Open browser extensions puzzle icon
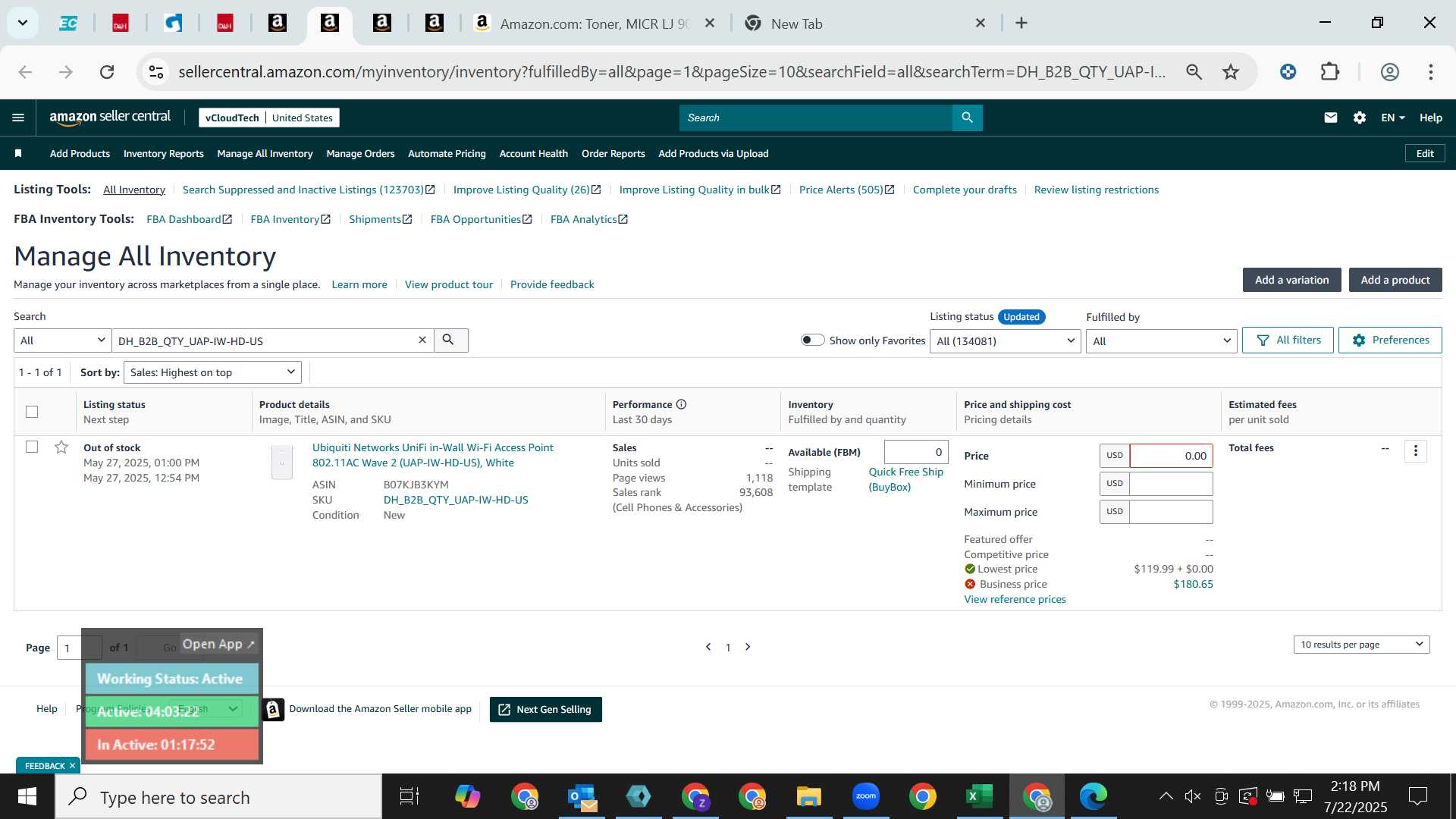Image resolution: width=1456 pixels, height=819 pixels. point(1330,72)
